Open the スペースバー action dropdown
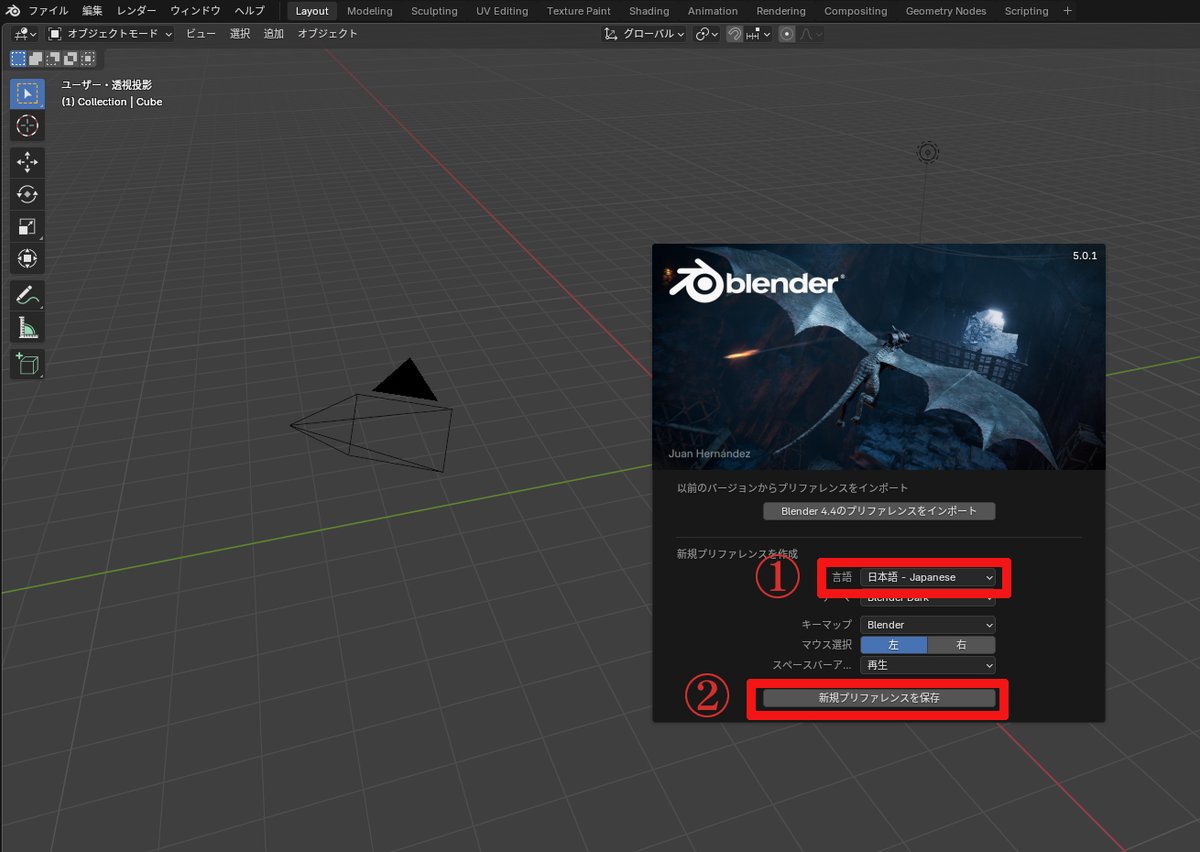Image resolution: width=1200 pixels, height=852 pixels. 928,665
